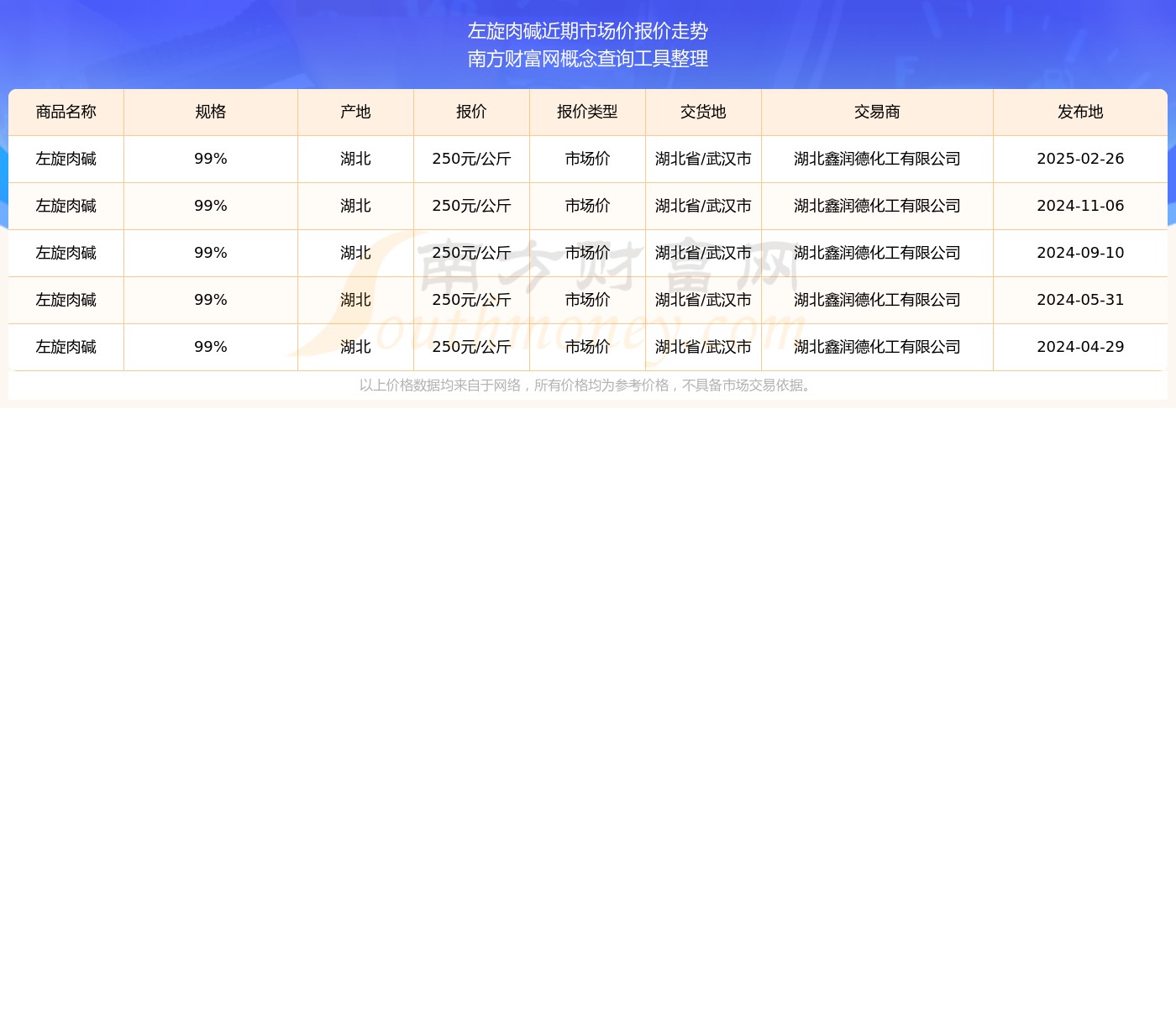The image size is (1176, 1012).
Task: Click the 发布地 column header
Action: click(x=1080, y=113)
